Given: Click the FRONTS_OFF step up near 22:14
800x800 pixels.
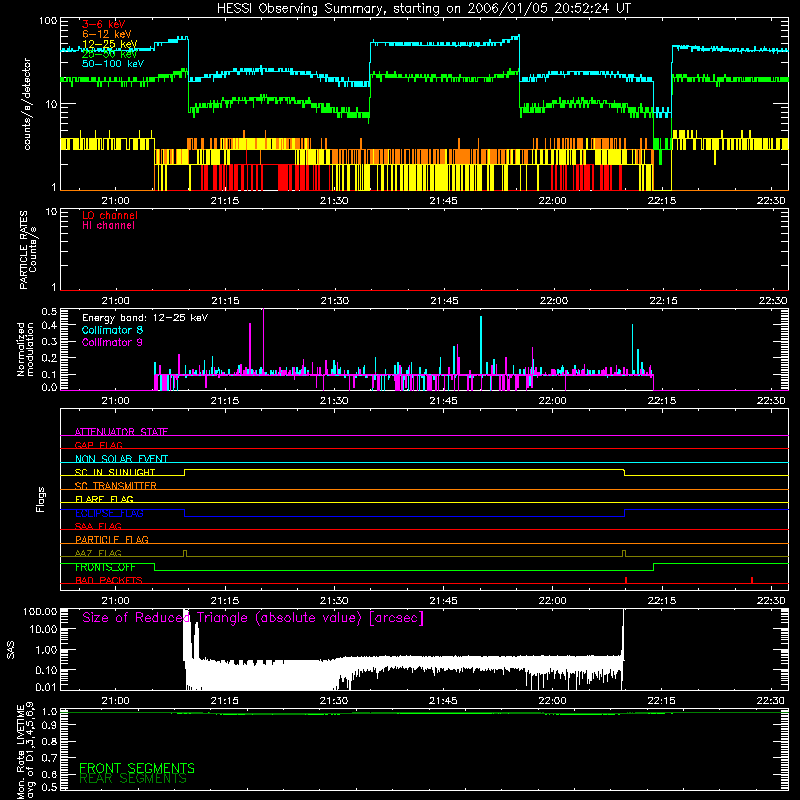Looking at the screenshot, I should click(654, 567).
